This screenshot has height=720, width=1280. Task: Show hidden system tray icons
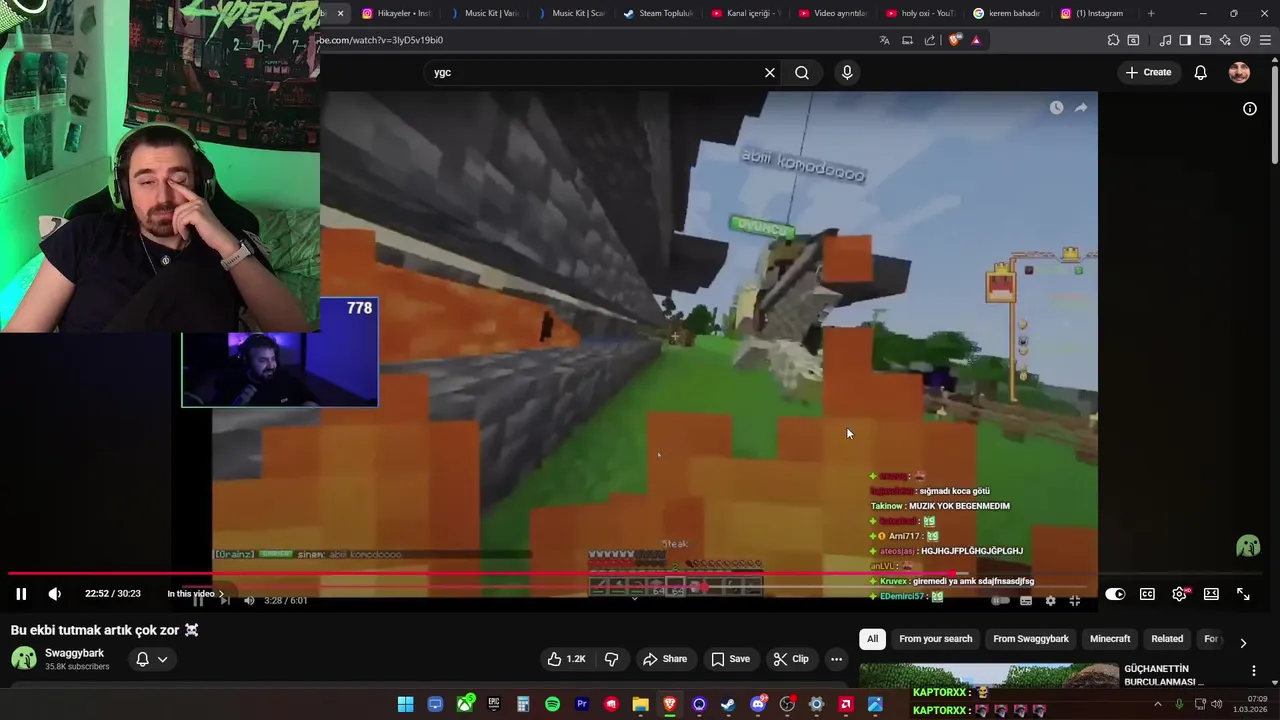coord(1158,704)
